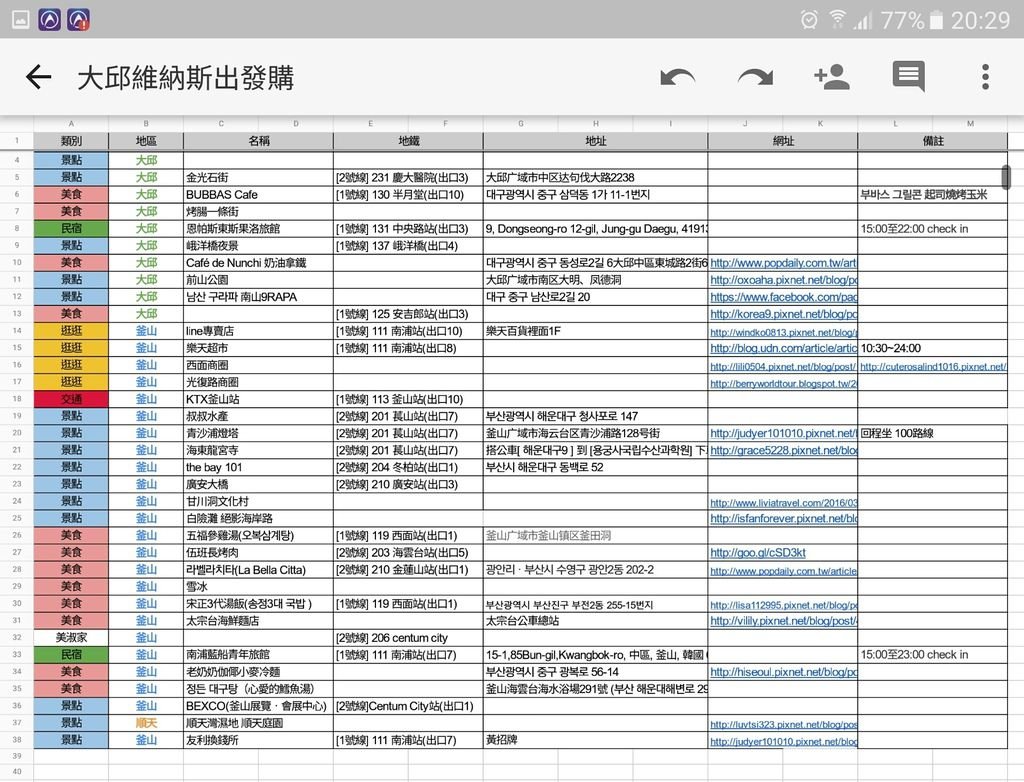Open the hiseoul.pixnet.net link

click(784, 672)
